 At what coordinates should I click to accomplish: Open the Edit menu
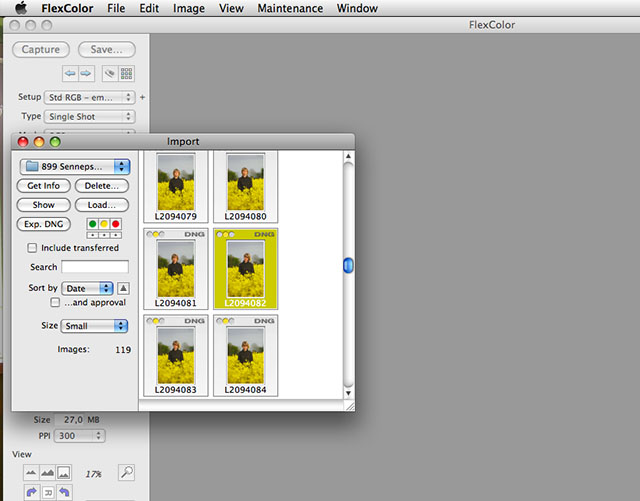[149, 8]
